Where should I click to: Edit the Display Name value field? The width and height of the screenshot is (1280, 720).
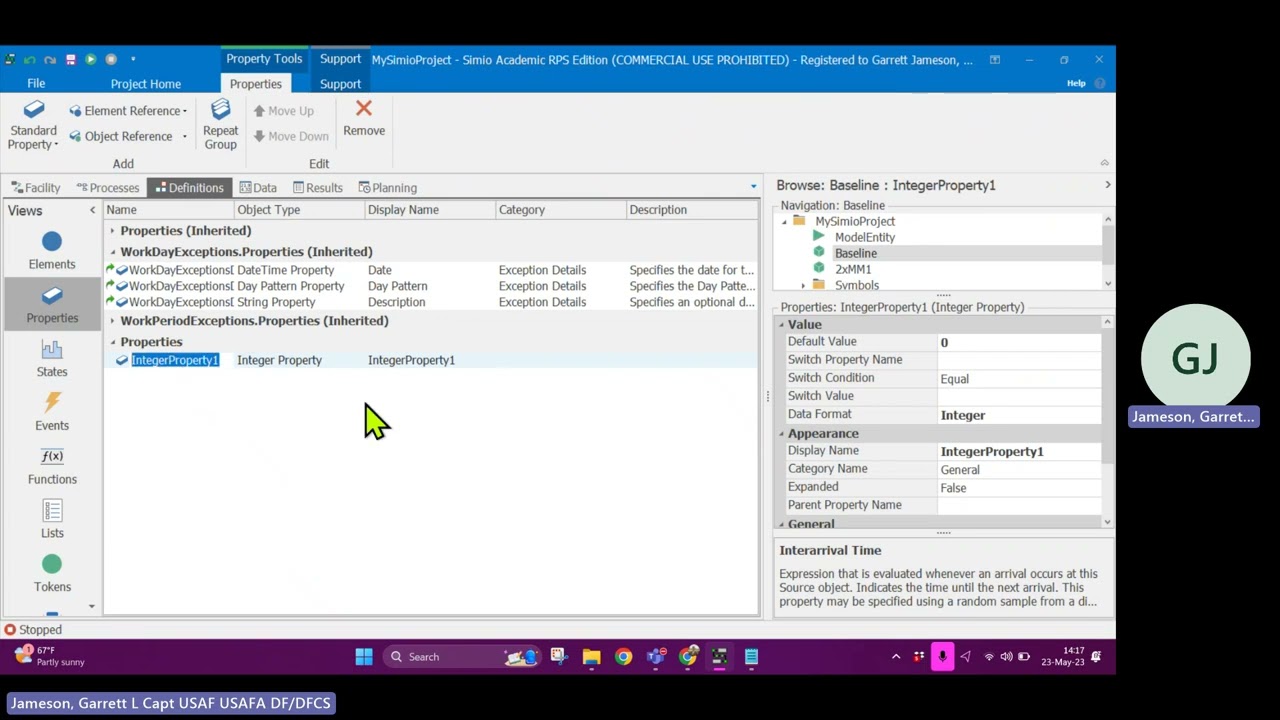[x=1019, y=451]
